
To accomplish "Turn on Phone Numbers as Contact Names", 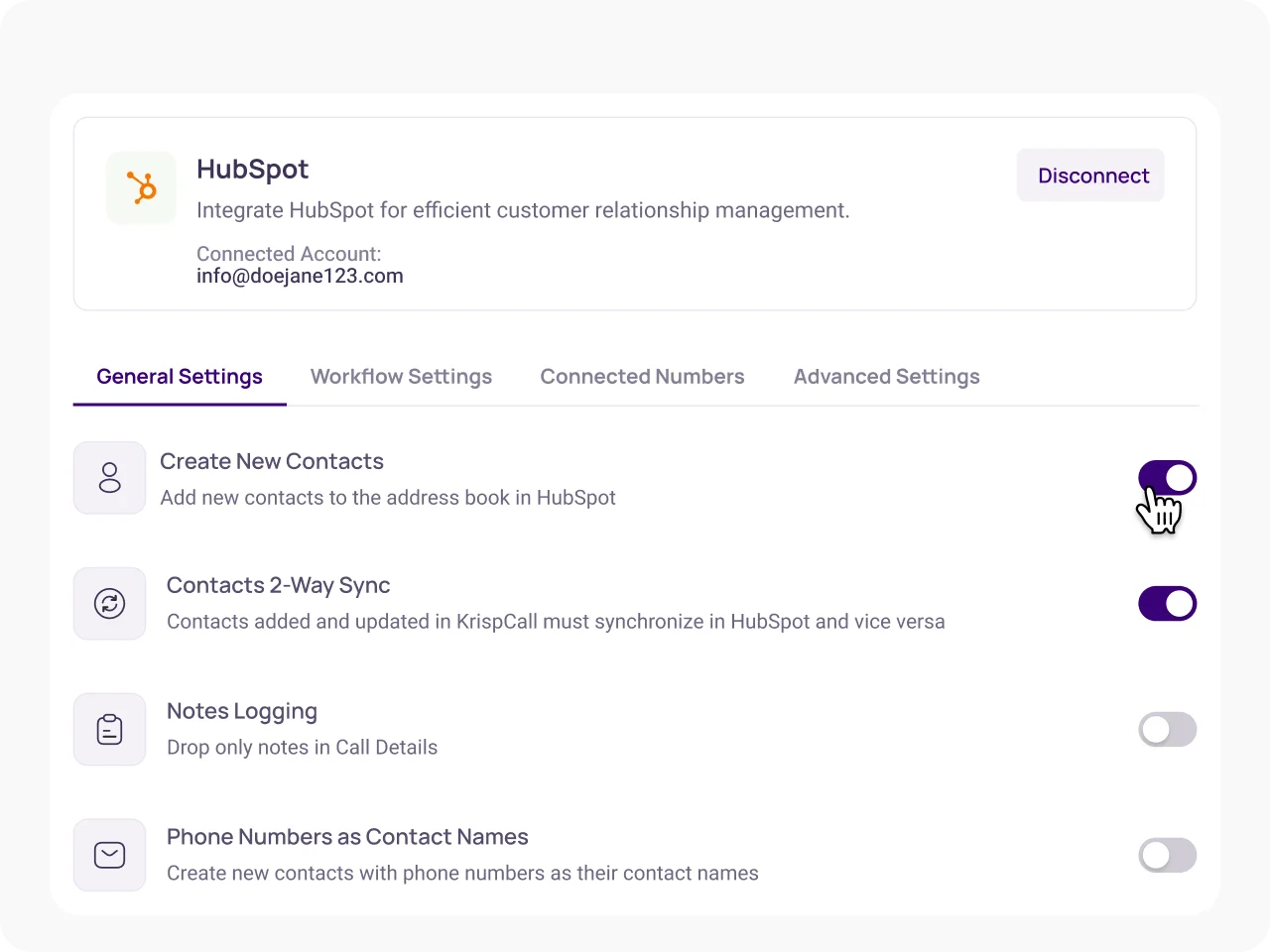I will (x=1167, y=855).
